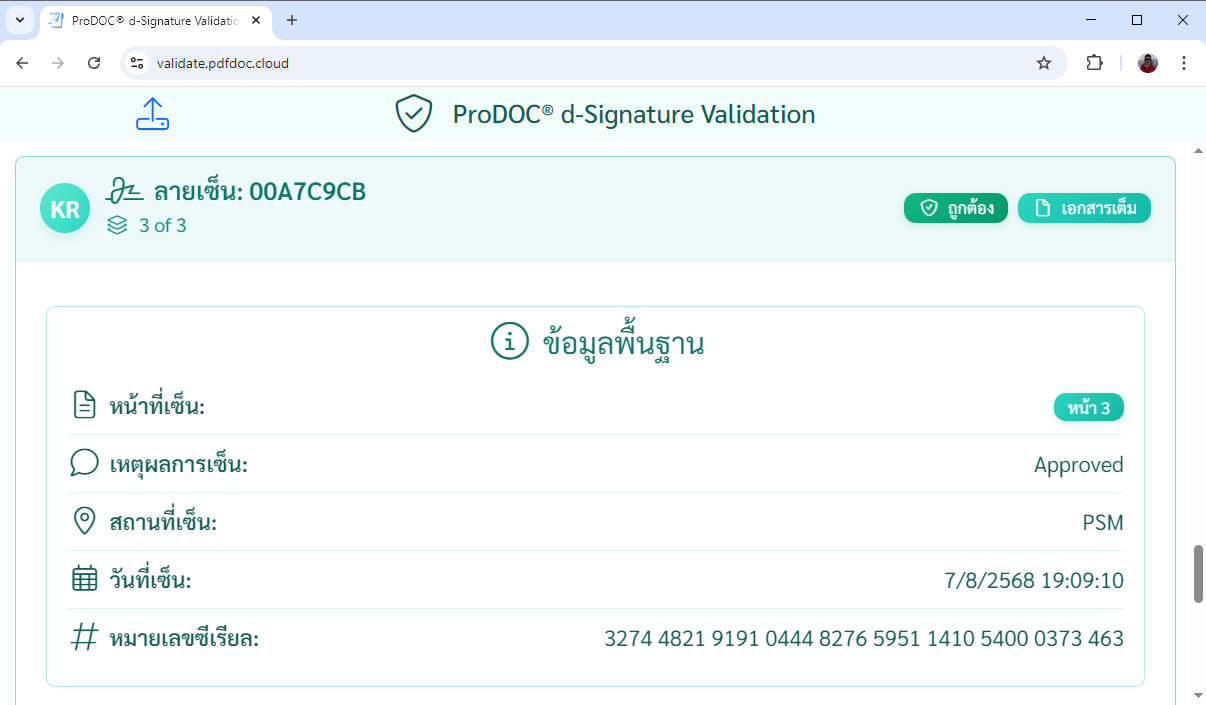This screenshot has height=705, width=1206.
Task: Click the document icon beside หน้าที่เซ็น
Action: [x=85, y=406]
